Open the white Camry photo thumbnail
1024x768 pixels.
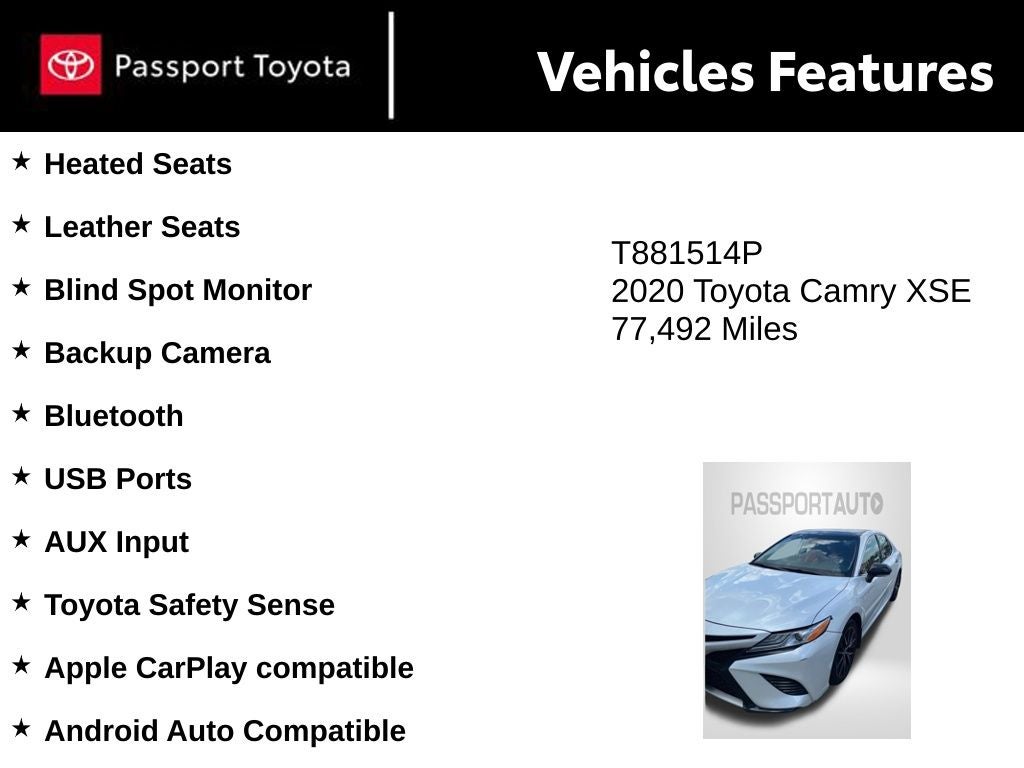point(806,600)
